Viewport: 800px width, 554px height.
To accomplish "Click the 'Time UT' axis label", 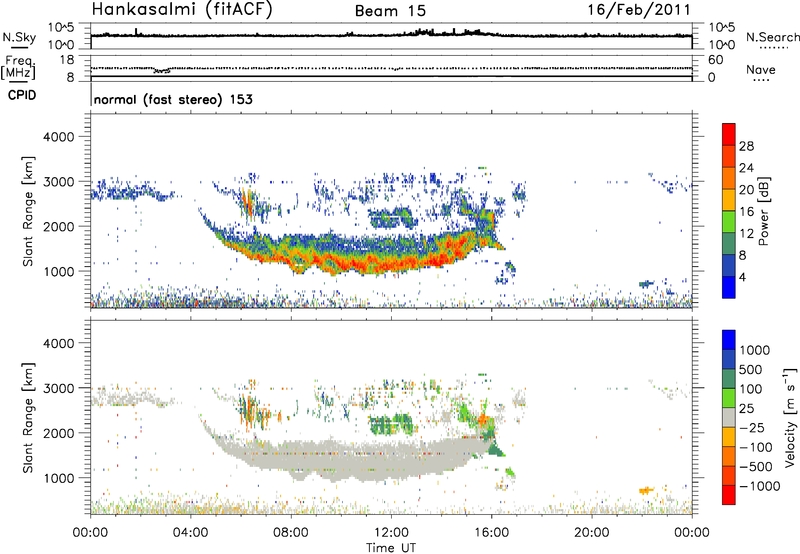I will coord(391,548).
